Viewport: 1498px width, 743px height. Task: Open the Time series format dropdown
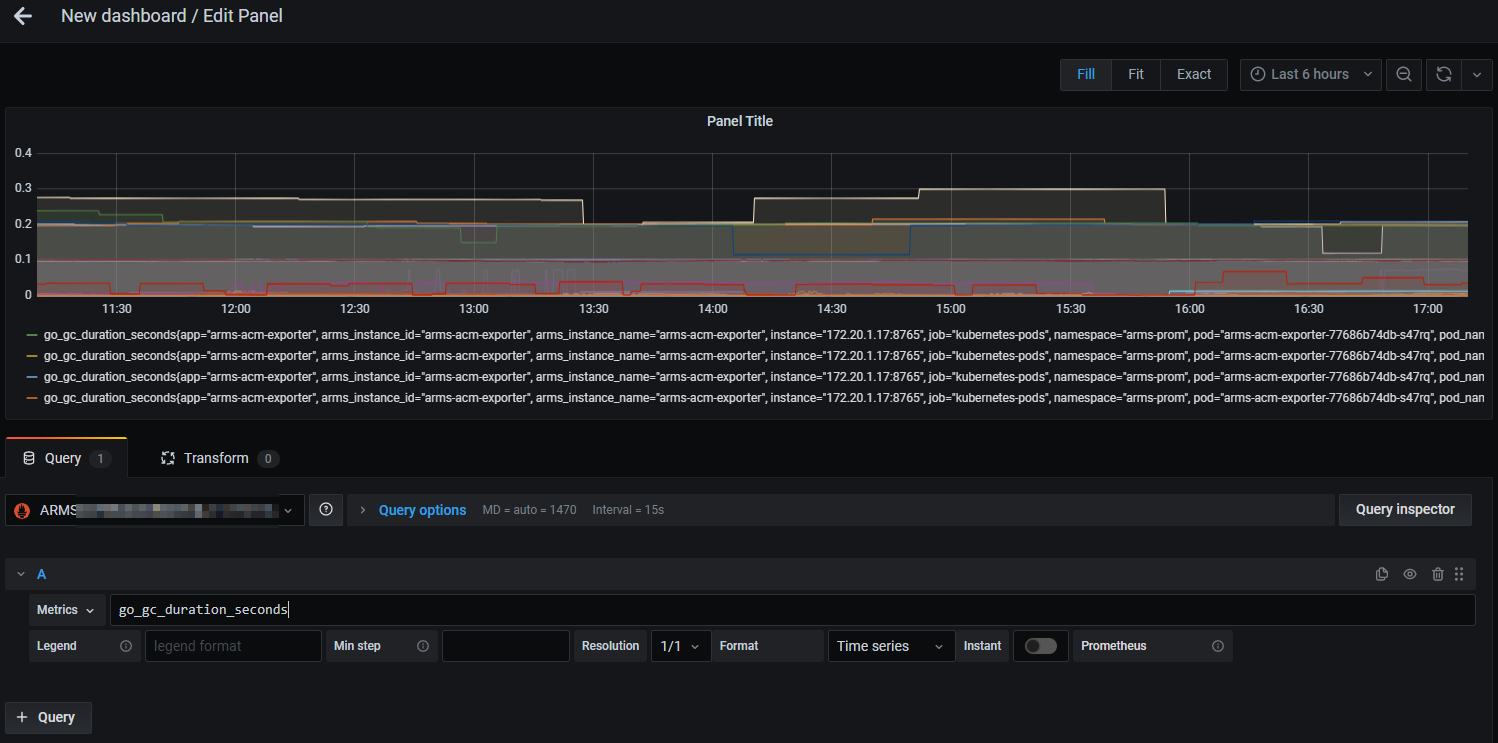pyautogui.click(x=891, y=646)
